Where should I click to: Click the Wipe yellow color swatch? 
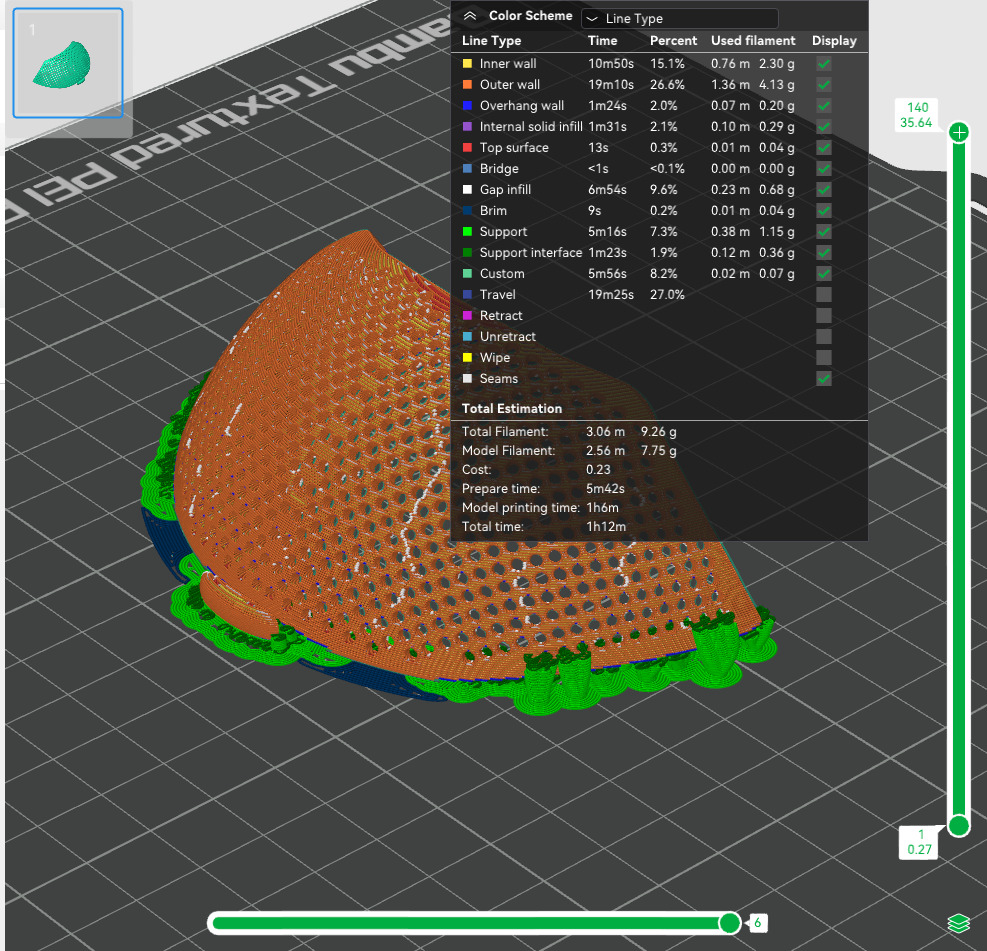(467, 357)
